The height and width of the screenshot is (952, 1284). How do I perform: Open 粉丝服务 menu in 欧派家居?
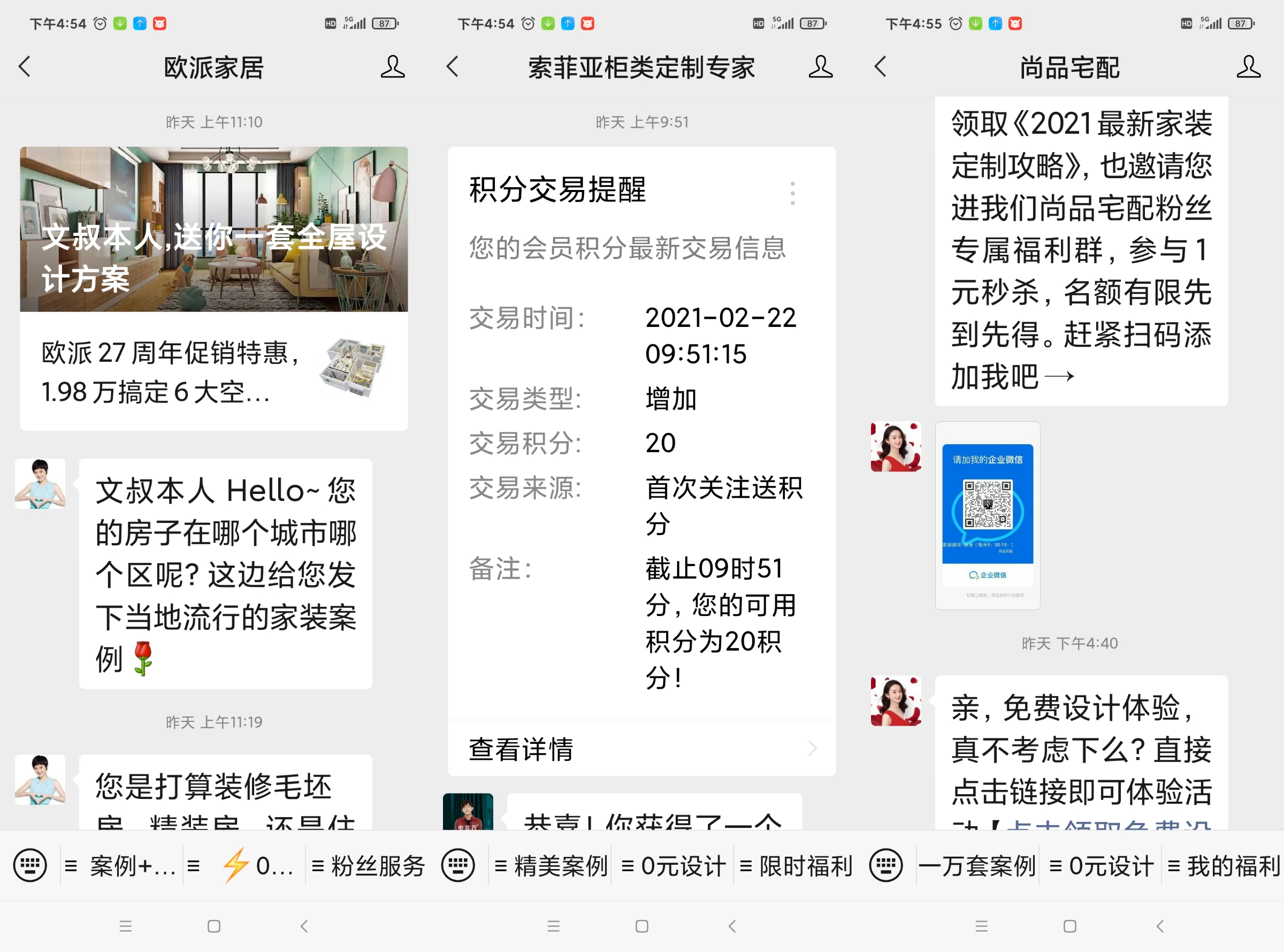pyautogui.click(x=367, y=865)
